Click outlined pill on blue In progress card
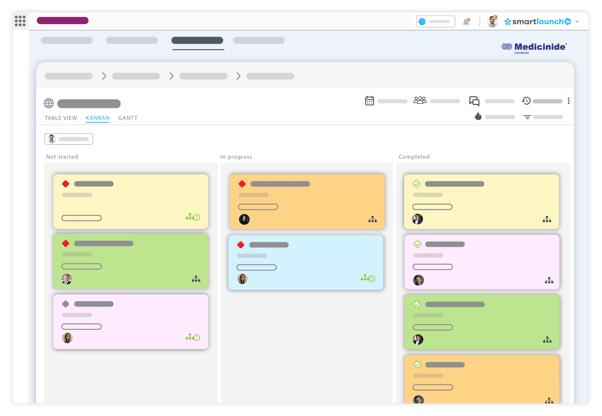This screenshot has width=602, height=416. coord(256,267)
